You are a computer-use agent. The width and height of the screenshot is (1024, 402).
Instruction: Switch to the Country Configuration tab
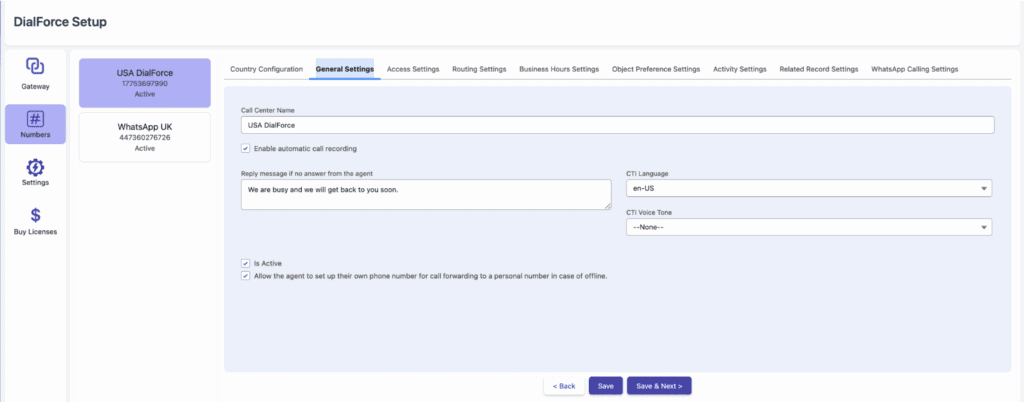tap(266, 69)
